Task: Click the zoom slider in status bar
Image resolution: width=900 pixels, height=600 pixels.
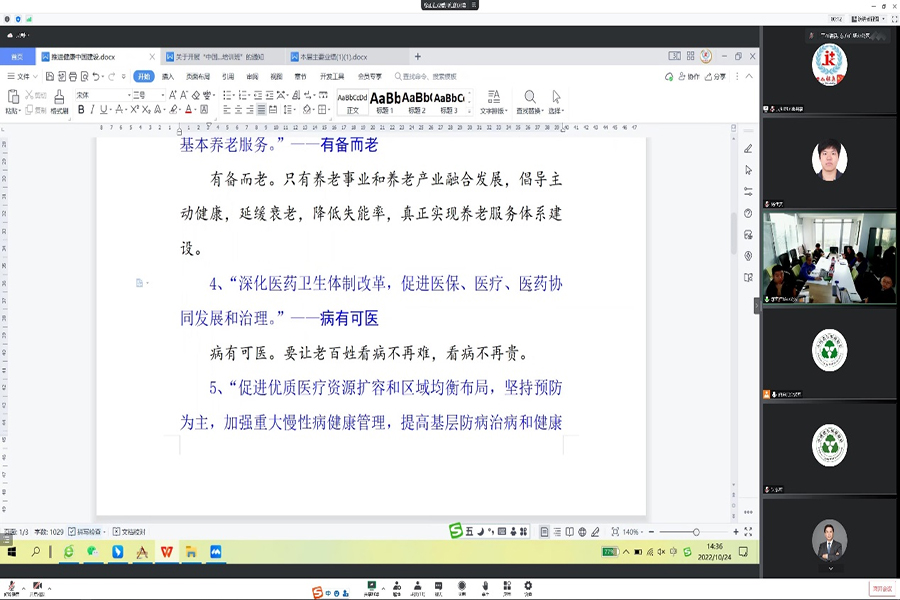Action: 695,532
